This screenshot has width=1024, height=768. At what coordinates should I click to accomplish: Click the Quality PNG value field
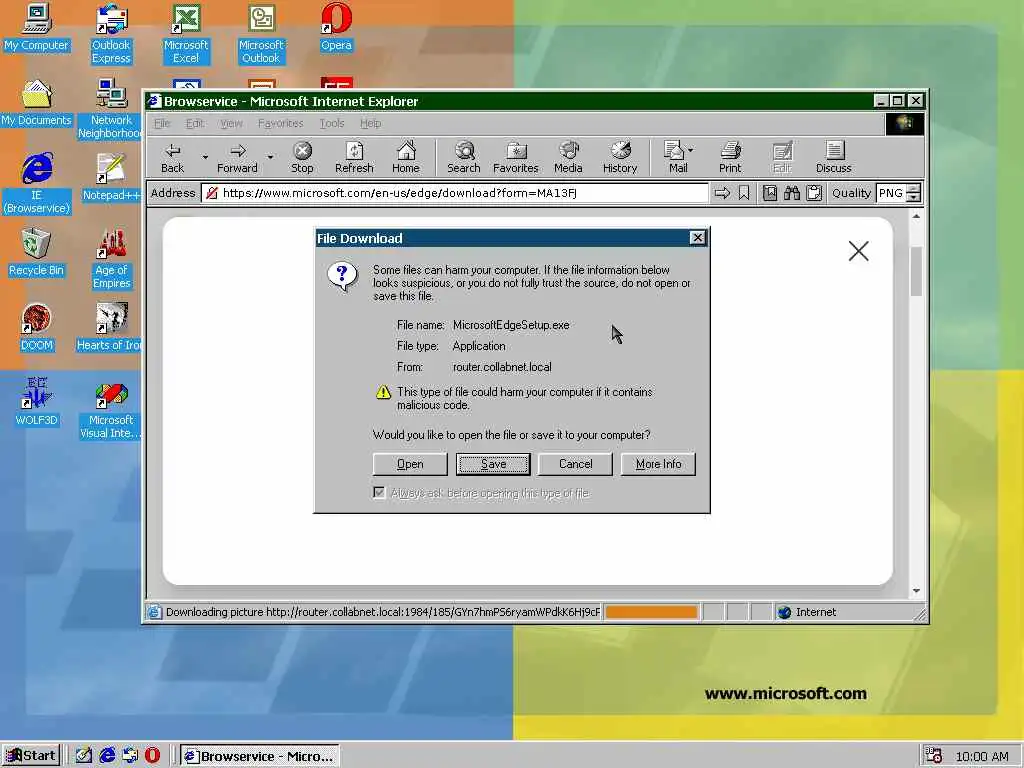point(891,193)
